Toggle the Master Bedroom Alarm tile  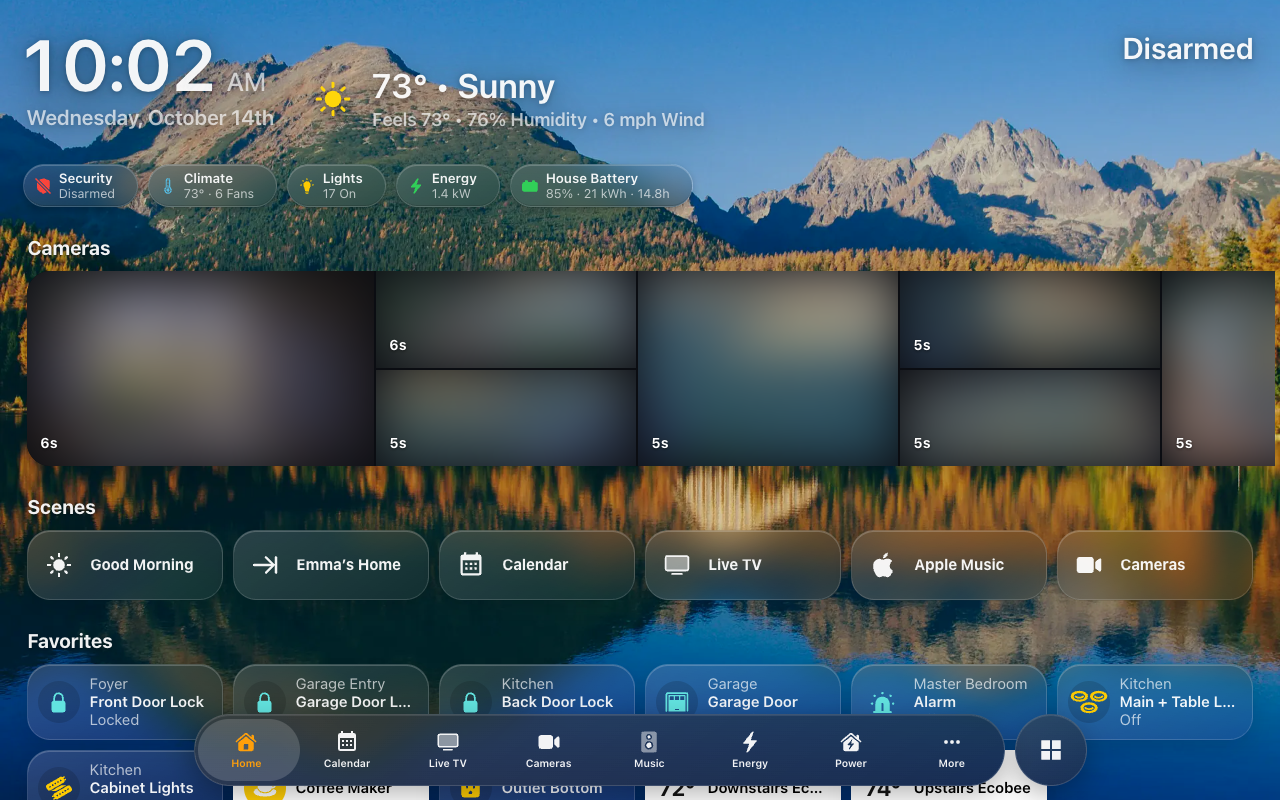click(x=949, y=692)
